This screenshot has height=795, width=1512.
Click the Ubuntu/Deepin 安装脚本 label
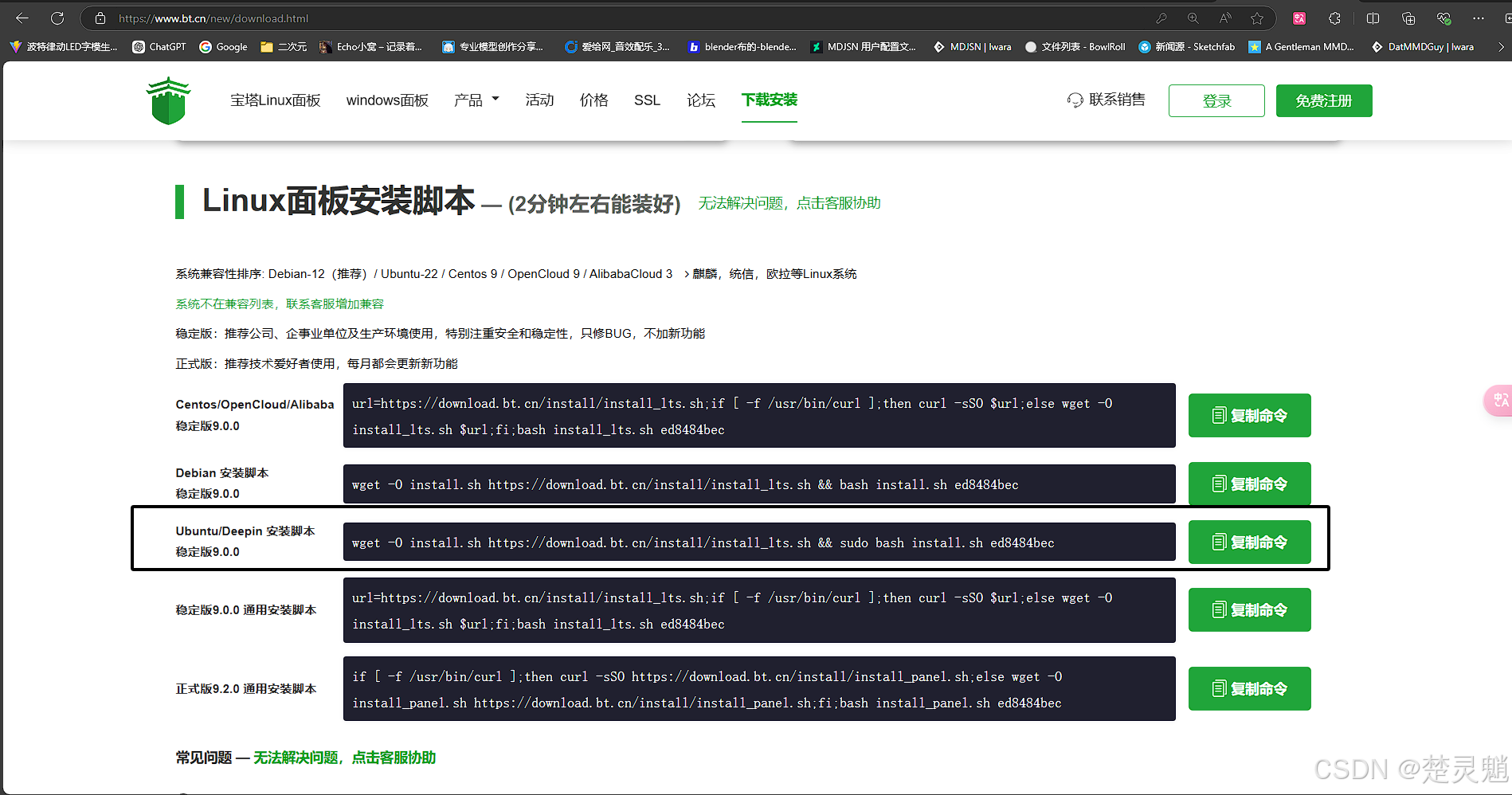pyautogui.click(x=245, y=531)
